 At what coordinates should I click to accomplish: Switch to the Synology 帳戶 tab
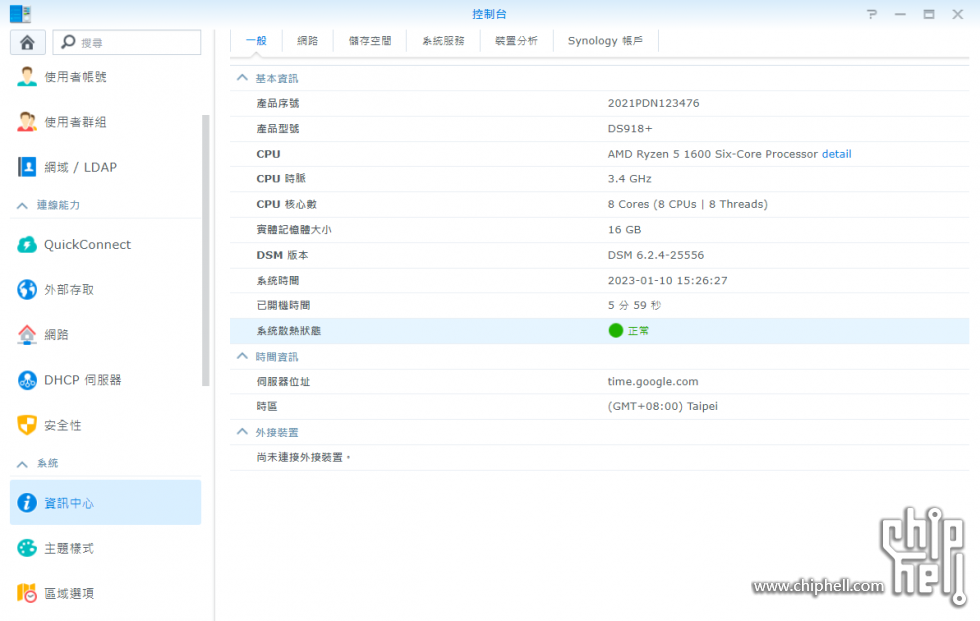[x=605, y=41]
